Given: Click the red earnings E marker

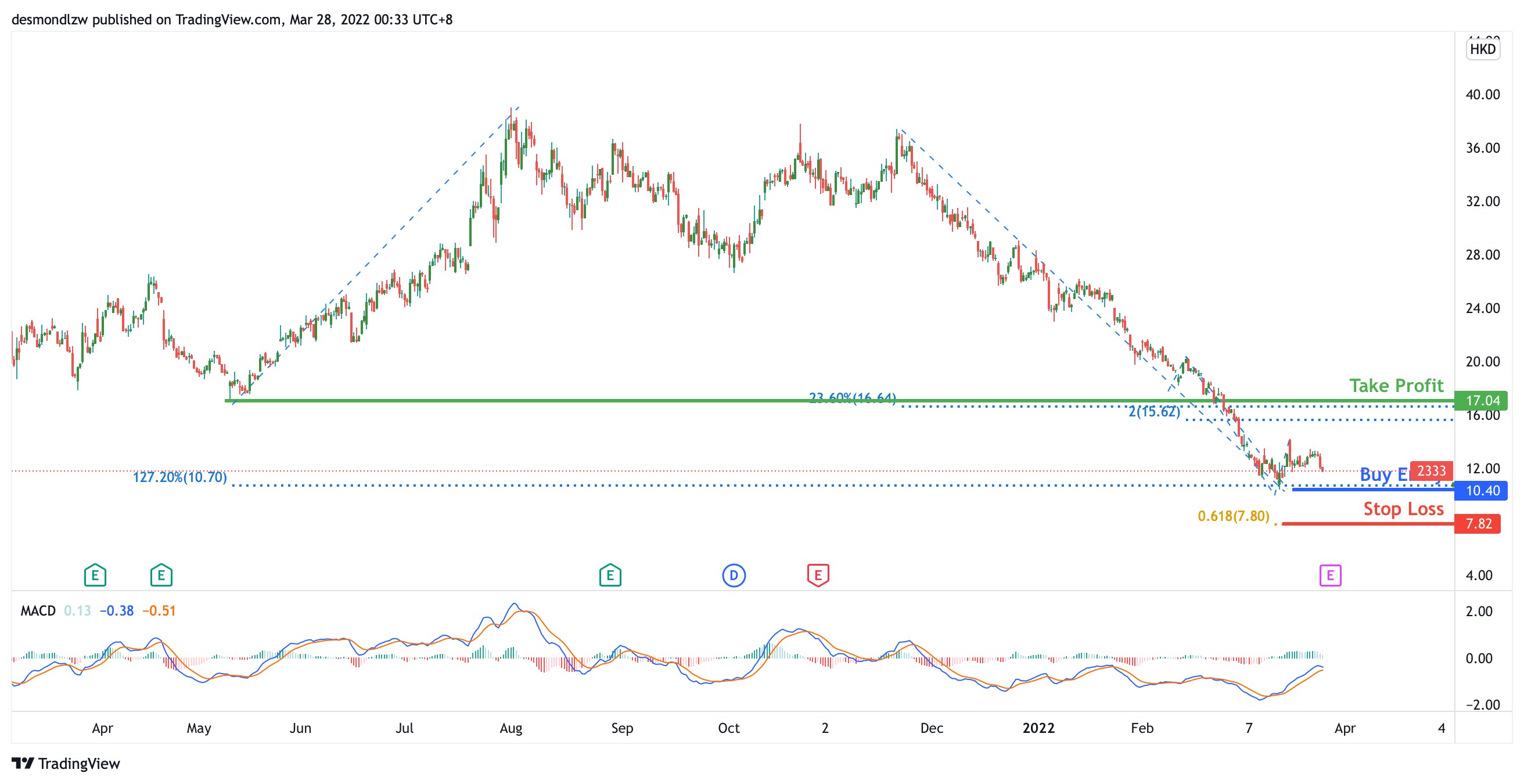Looking at the screenshot, I should [818, 575].
